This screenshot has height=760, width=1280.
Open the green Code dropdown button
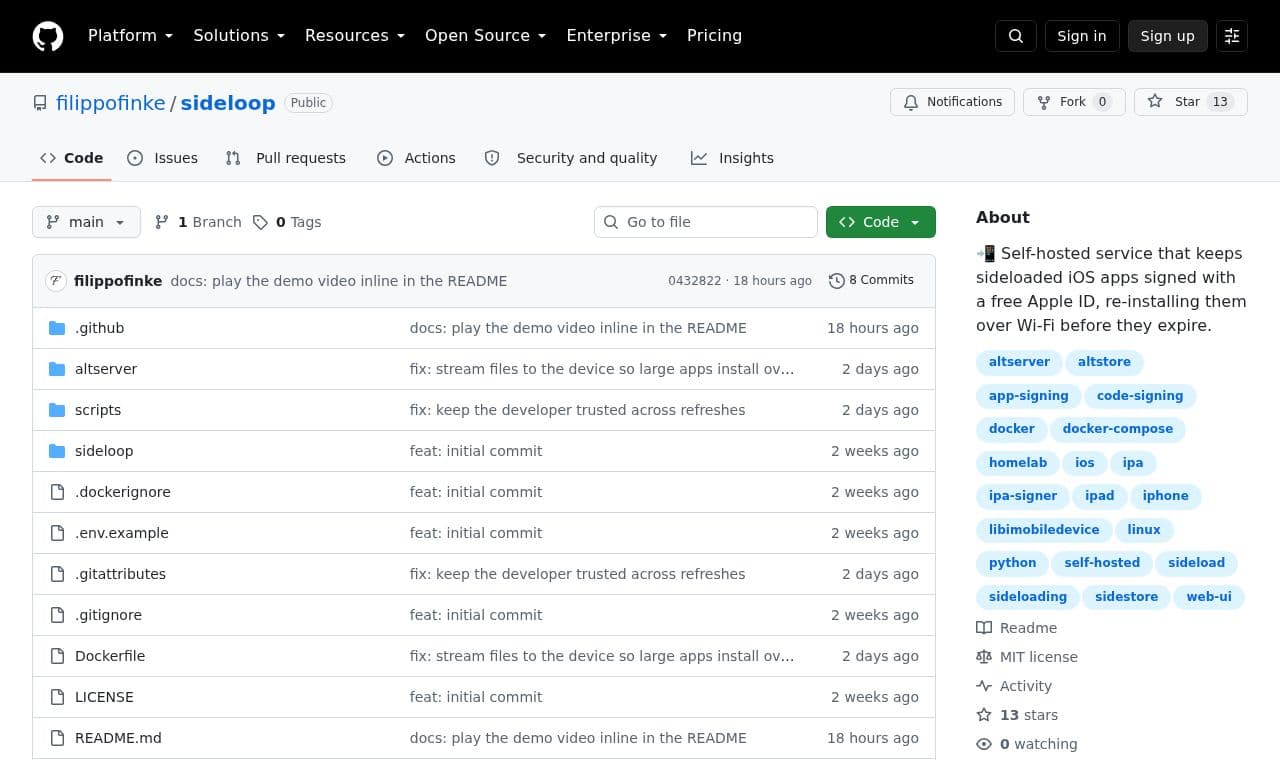pos(881,222)
